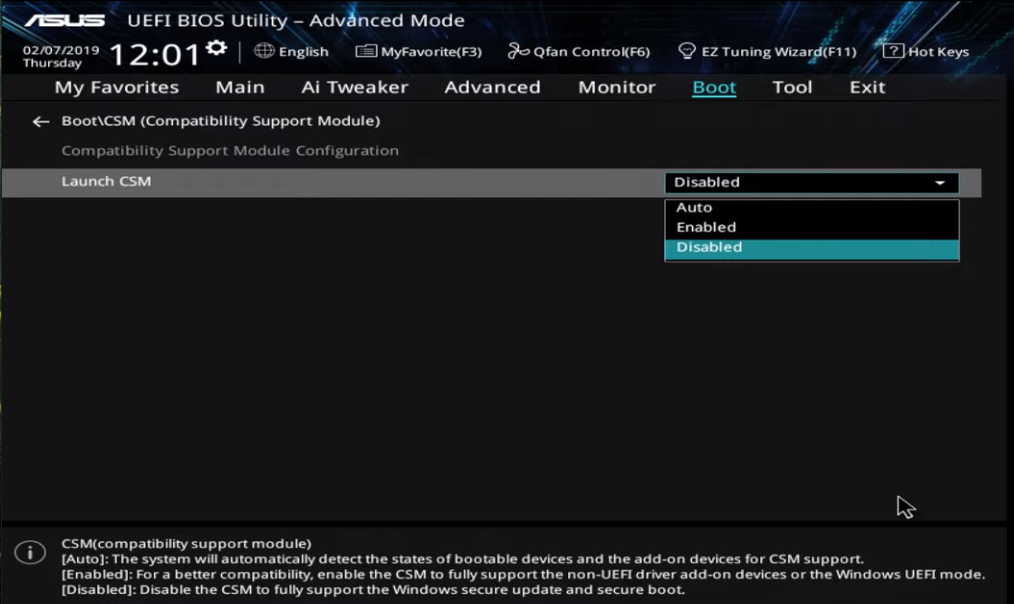Open the Tool tab
The width and height of the screenshot is (1014, 604).
click(x=792, y=87)
